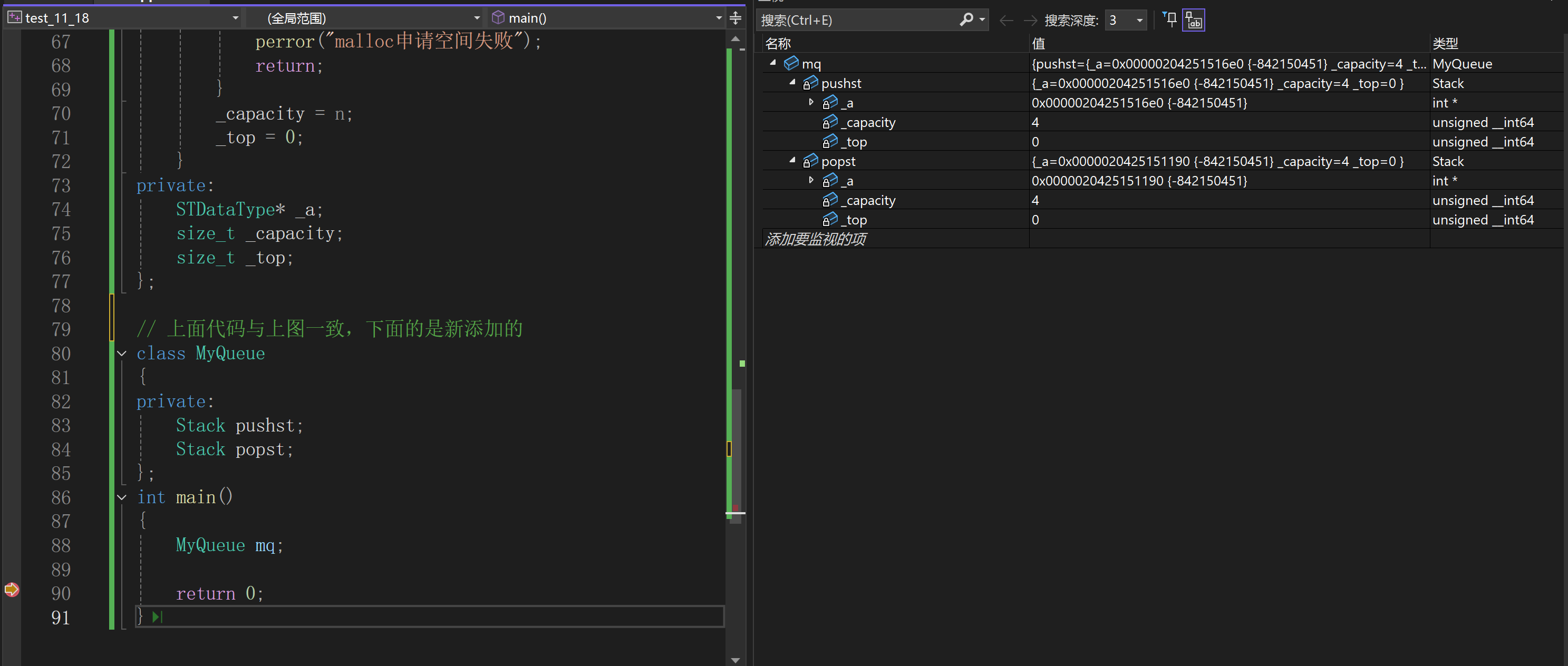The height and width of the screenshot is (666, 1568).
Task: Click the pinned-properties filter pin icon
Action: click(x=1169, y=19)
